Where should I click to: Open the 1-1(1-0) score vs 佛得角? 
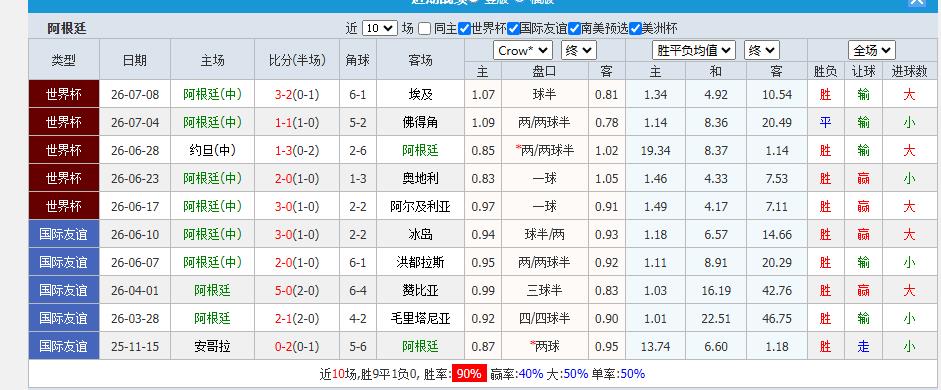coord(297,122)
